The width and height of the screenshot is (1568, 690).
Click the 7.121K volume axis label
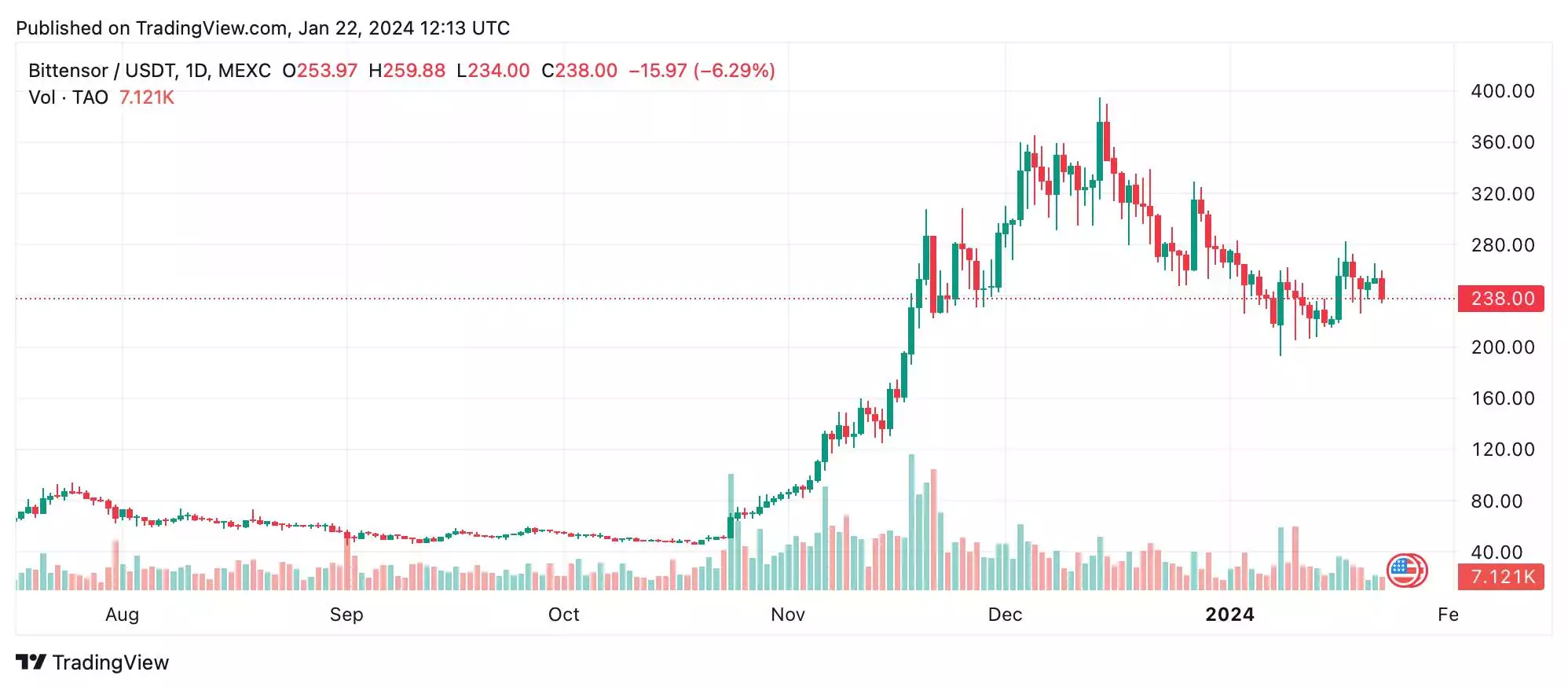(x=1501, y=577)
